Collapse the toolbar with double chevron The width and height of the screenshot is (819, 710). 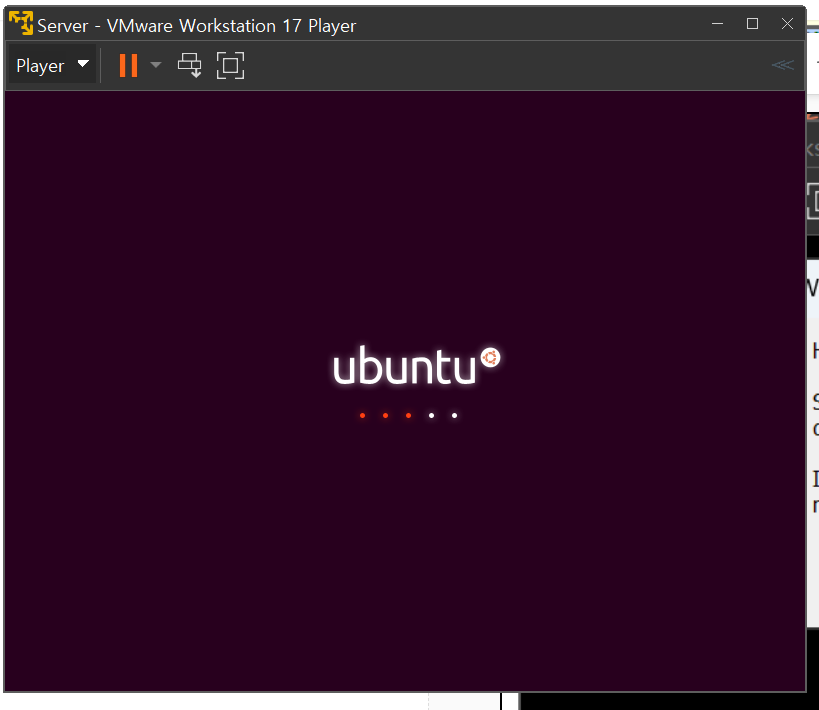click(782, 65)
